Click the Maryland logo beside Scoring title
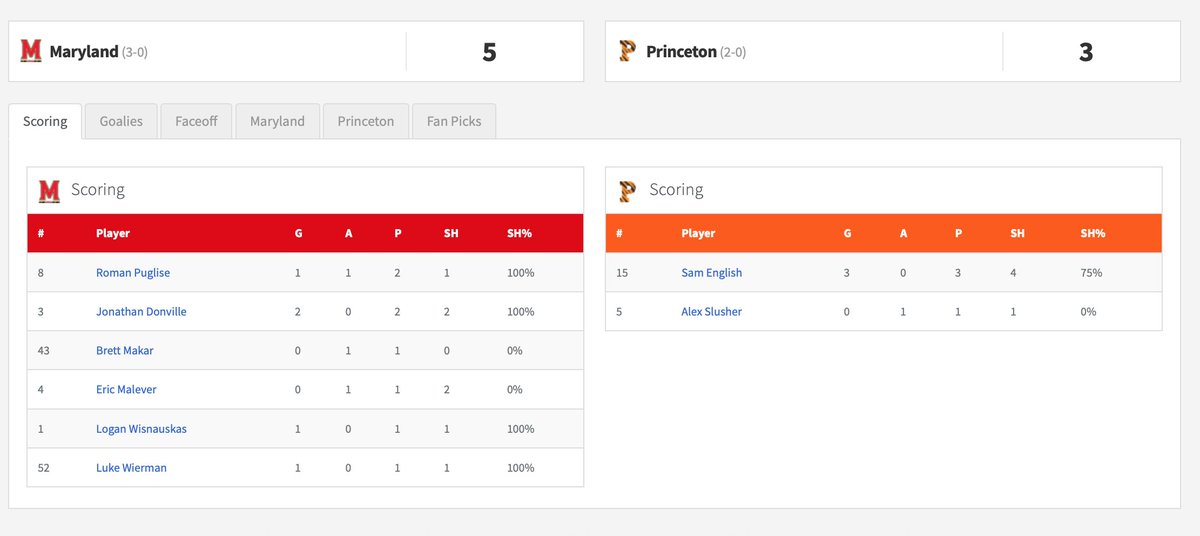The image size is (1200, 536). click(49, 190)
